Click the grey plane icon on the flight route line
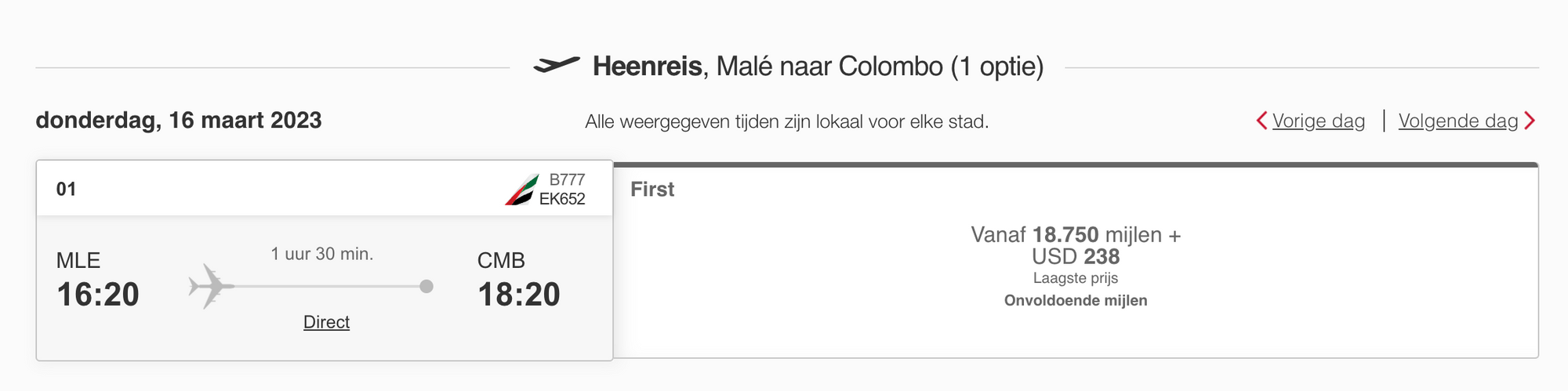Viewport: 1568px width, 391px height. (x=211, y=286)
